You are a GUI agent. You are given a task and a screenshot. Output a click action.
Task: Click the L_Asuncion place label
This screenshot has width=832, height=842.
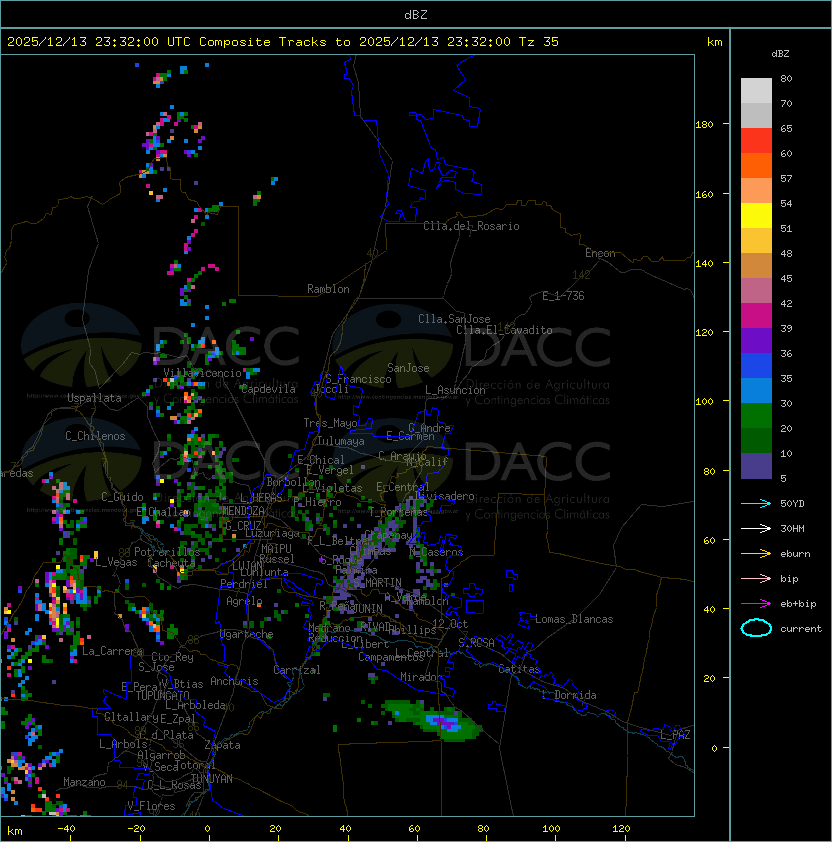point(455,390)
